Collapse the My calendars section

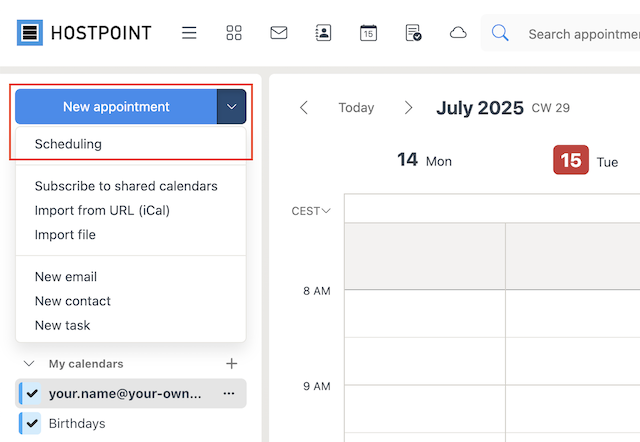[29, 363]
